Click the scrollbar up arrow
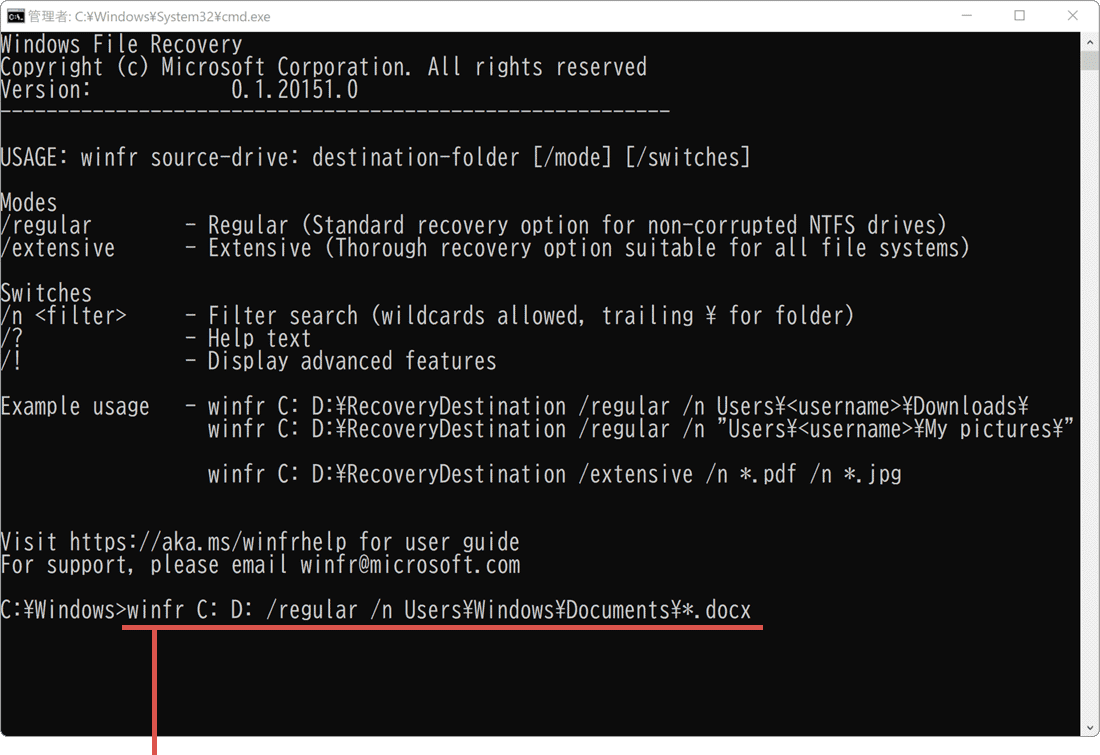This screenshot has width=1100, height=755. (1090, 42)
